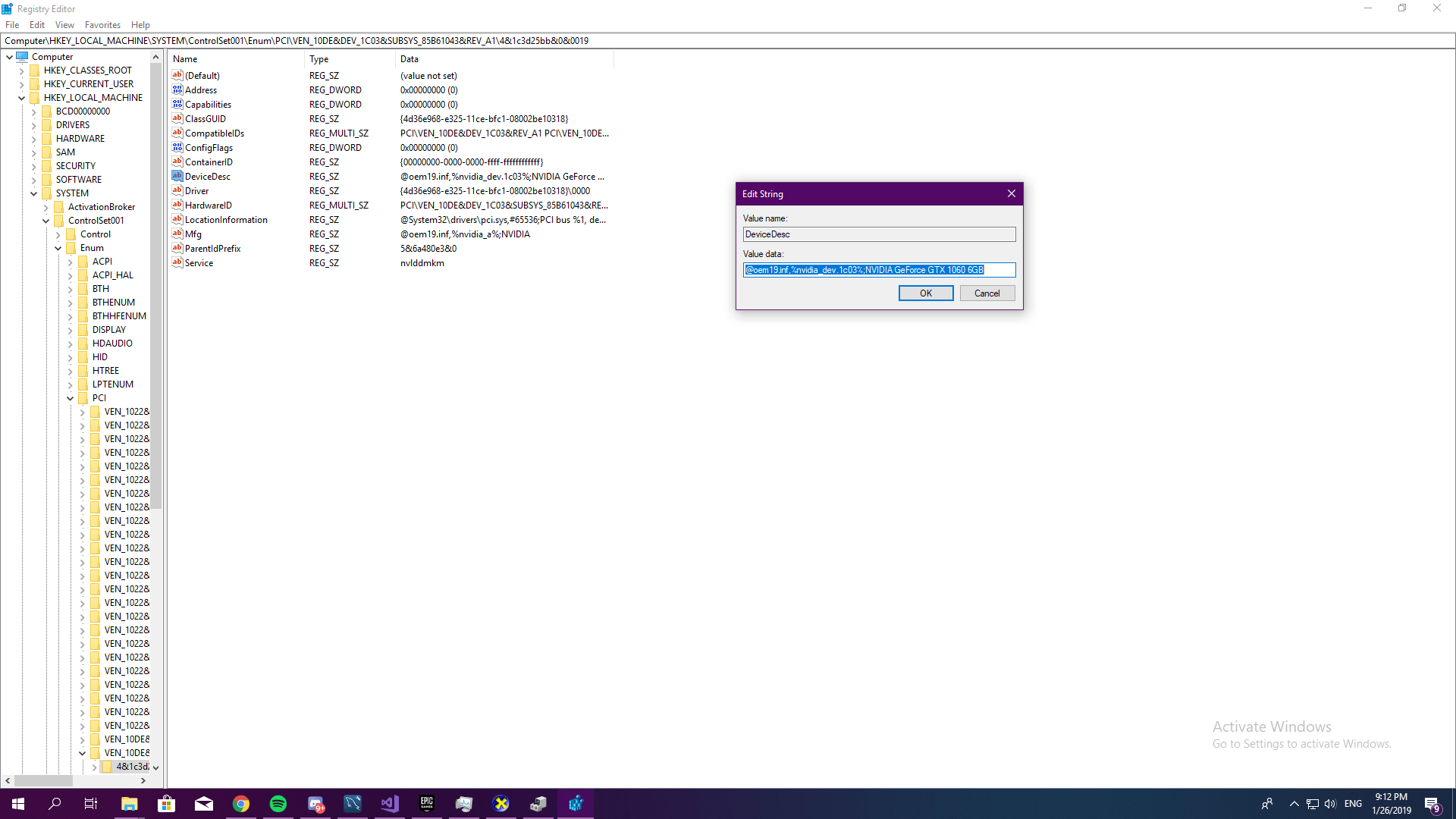Click the Chrome browser taskbar icon
Image resolution: width=1456 pixels, height=819 pixels.
pos(241,803)
